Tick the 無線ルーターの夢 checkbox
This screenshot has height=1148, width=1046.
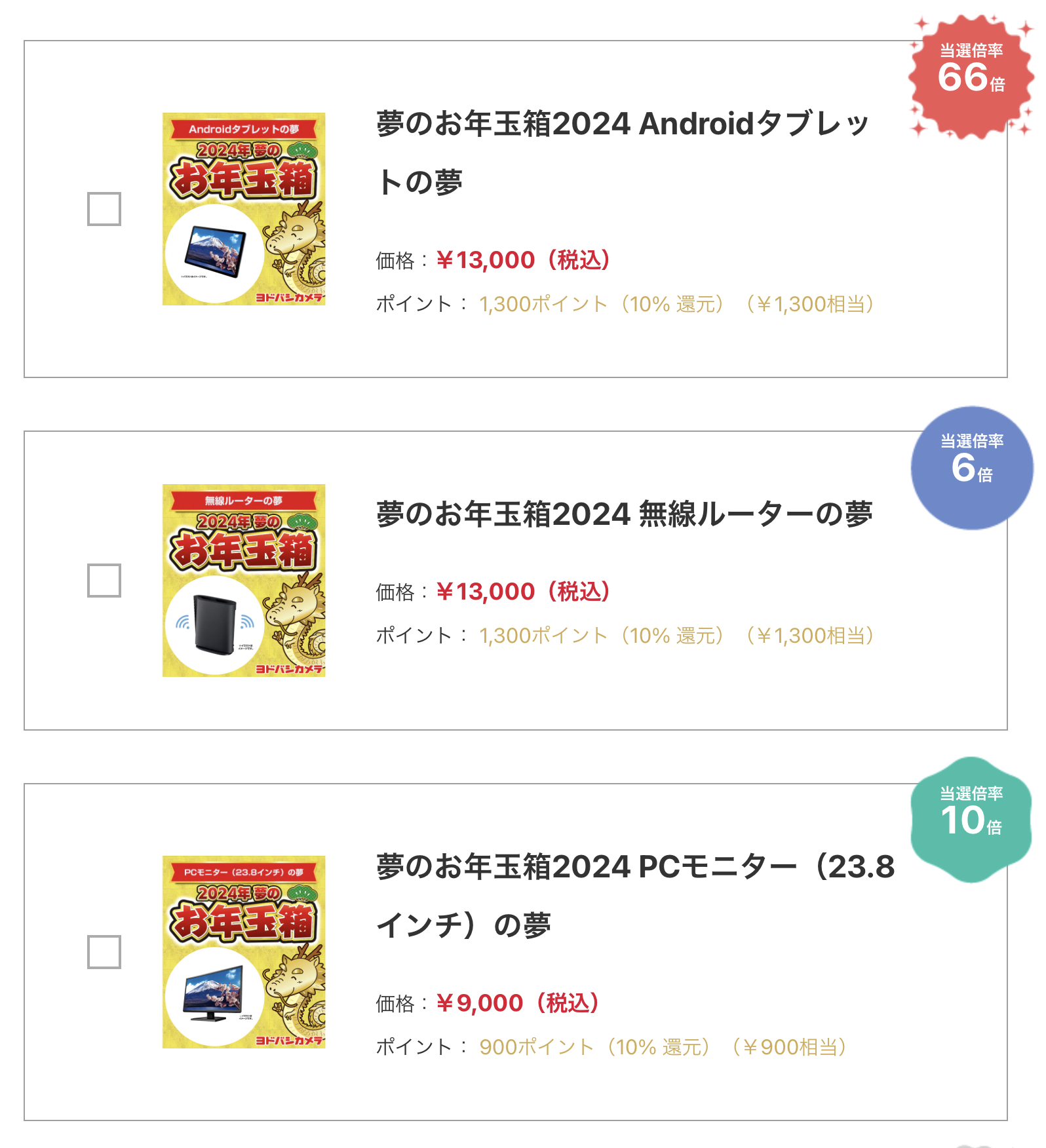[x=104, y=581]
